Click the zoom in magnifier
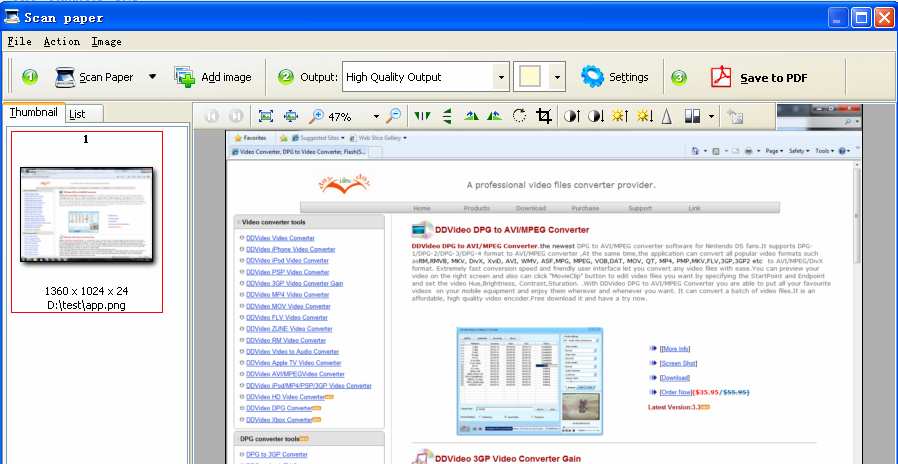898x464 pixels. pyautogui.click(x=316, y=116)
